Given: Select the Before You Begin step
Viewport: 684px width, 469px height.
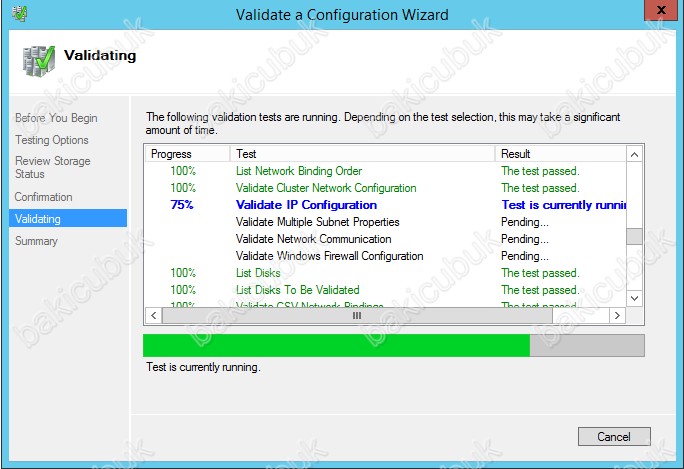Looking at the screenshot, I should click(x=56, y=118).
